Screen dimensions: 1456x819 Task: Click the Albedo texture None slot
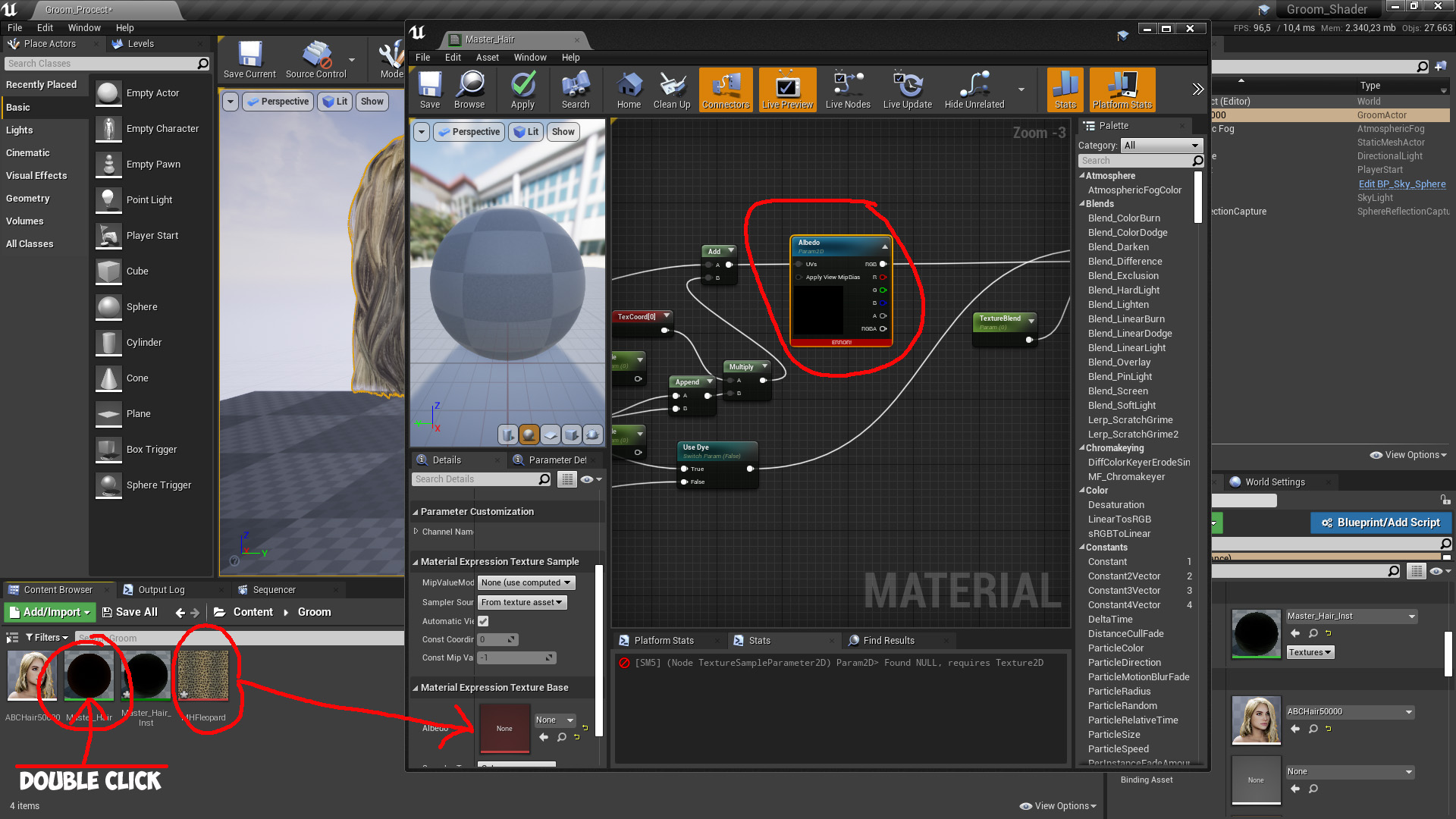[x=503, y=727]
